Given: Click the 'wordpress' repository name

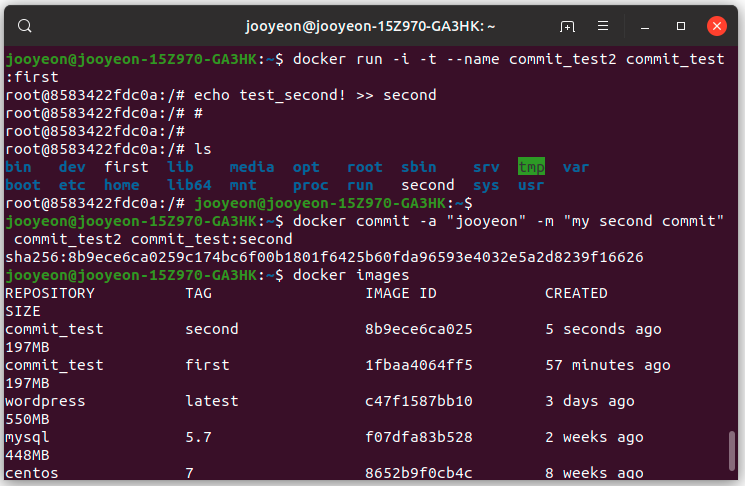Looking at the screenshot, I should (x=45, y=402).
